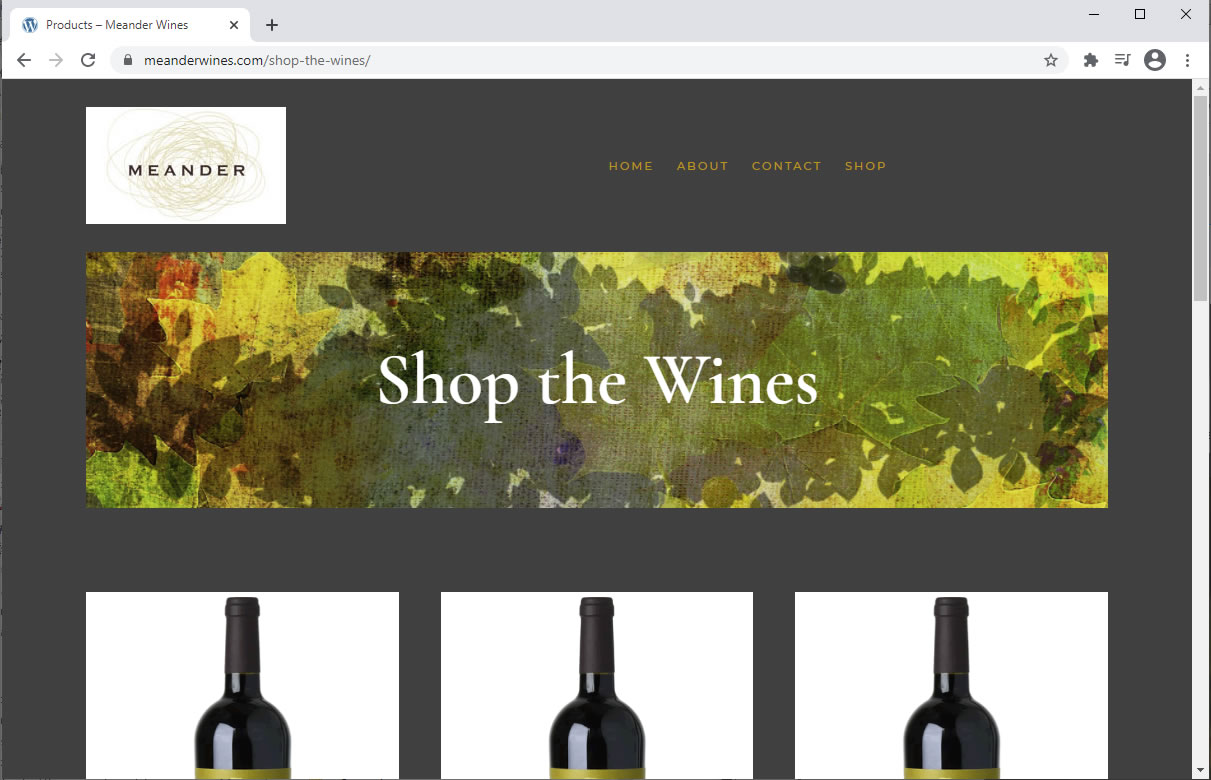Click the Meander logo image

click(x=186, y=165)
